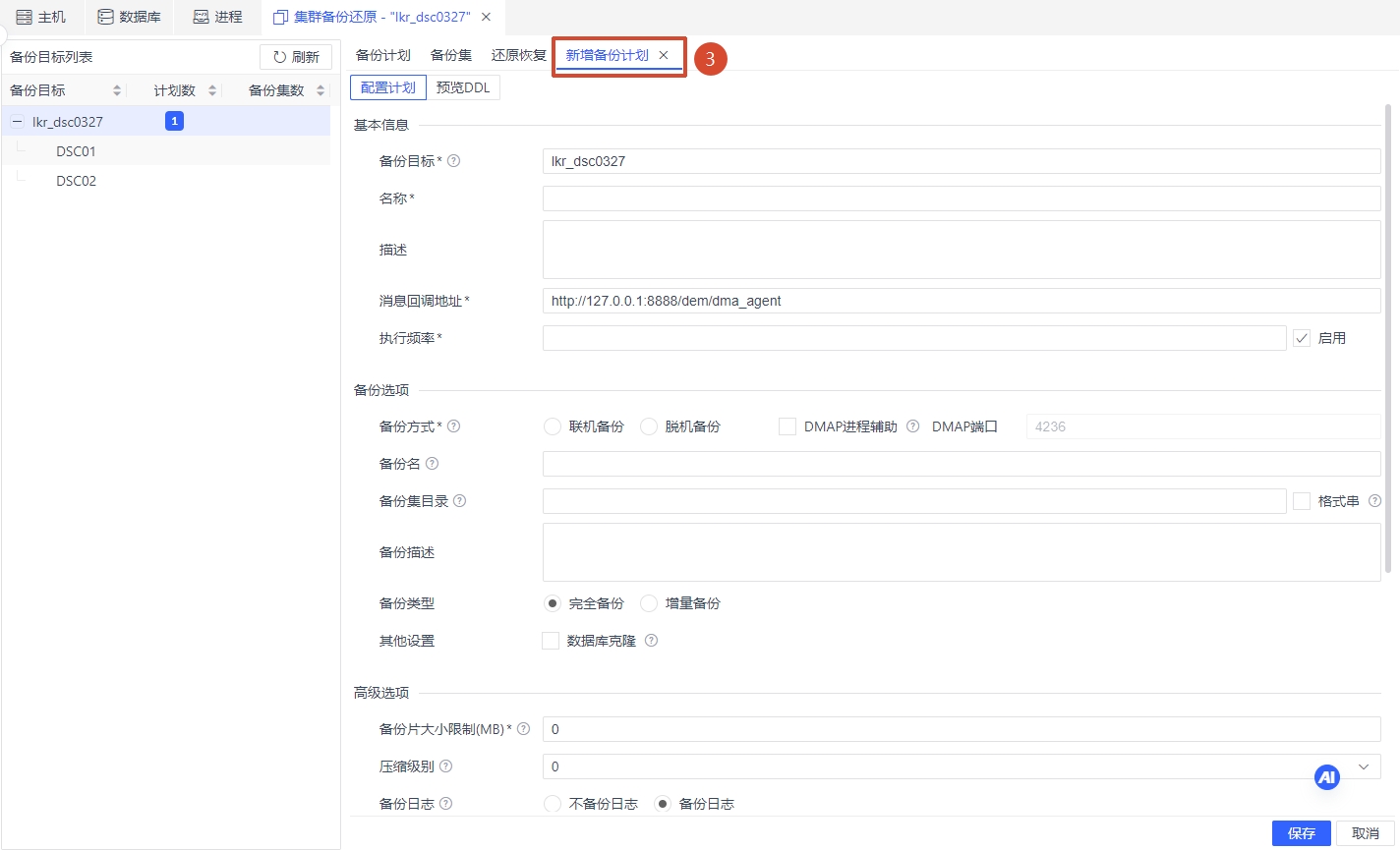Click into the 备份描述 text area

pyautogui.click(x=962, y=552)
